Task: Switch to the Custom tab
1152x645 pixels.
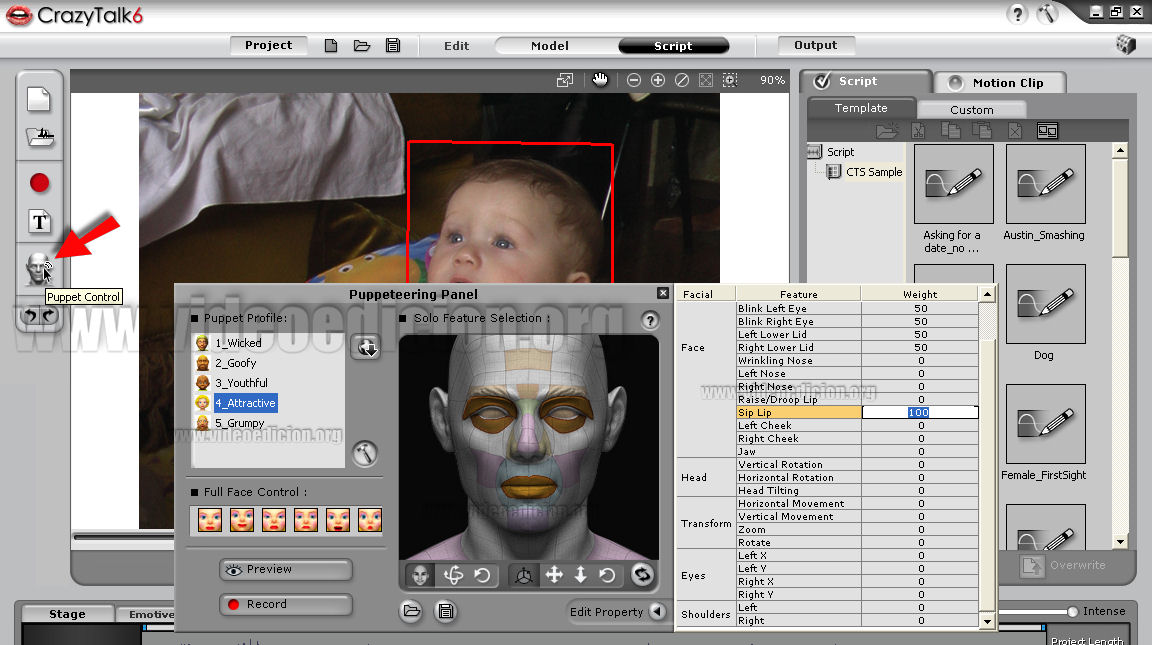Action: pyautogui.click(x=971, y=109)
